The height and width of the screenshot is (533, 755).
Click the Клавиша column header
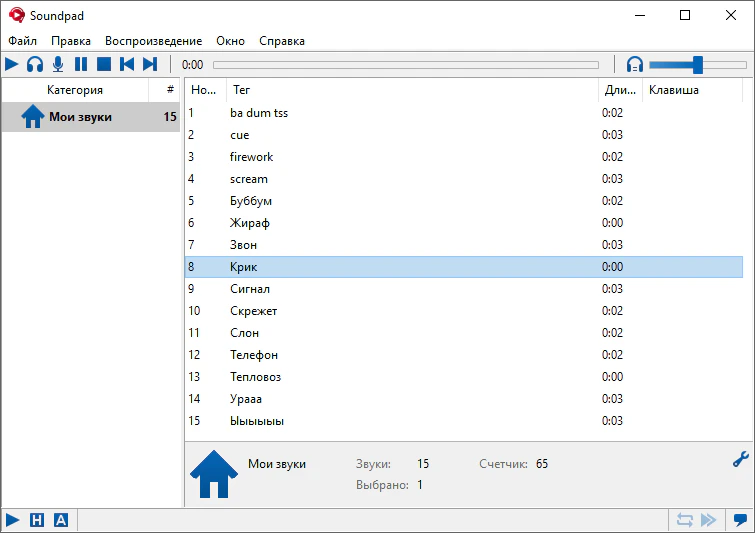point(674,90)
